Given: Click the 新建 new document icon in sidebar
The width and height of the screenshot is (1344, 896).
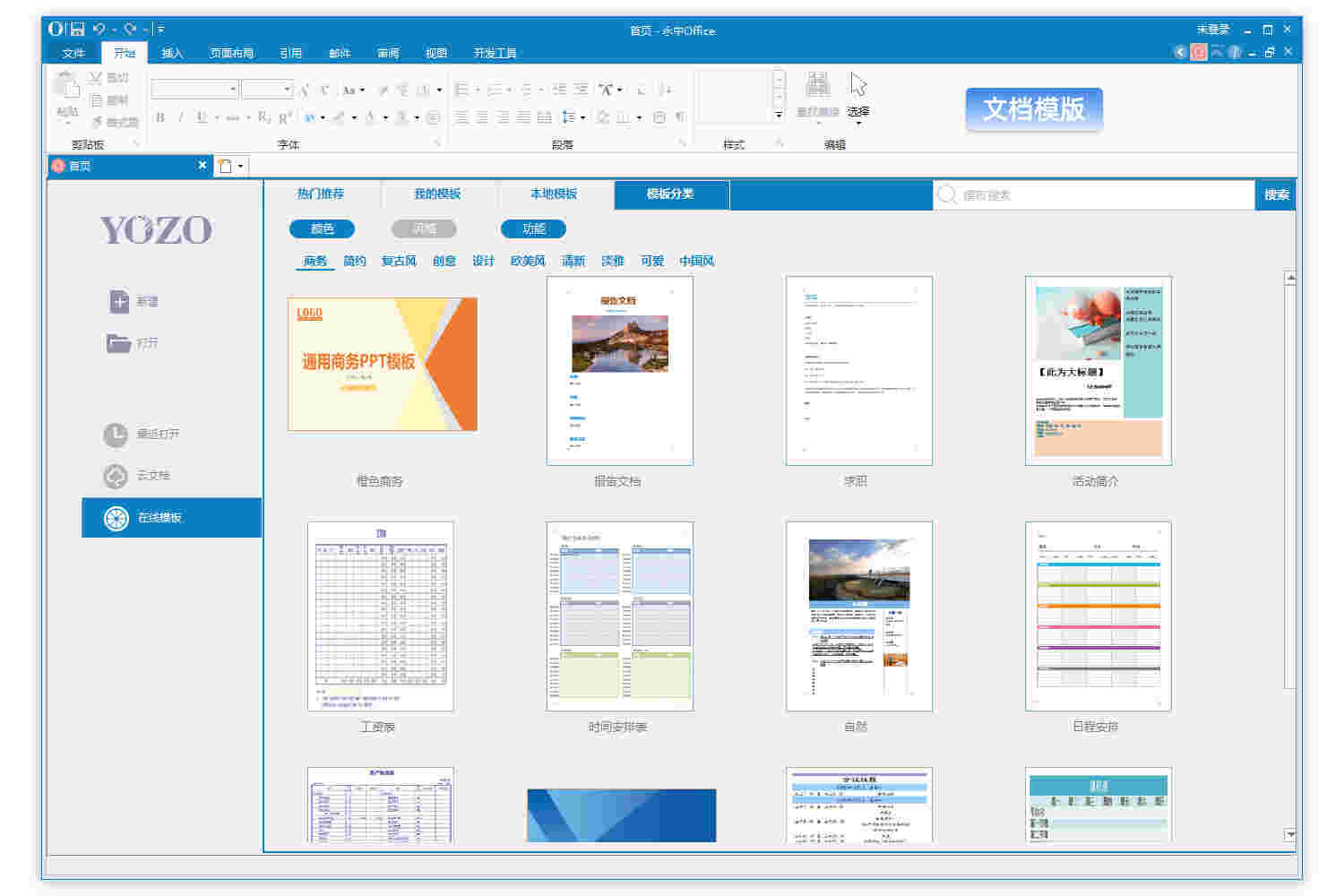Looking at the screenshot, I should click(x=119, y=301).
